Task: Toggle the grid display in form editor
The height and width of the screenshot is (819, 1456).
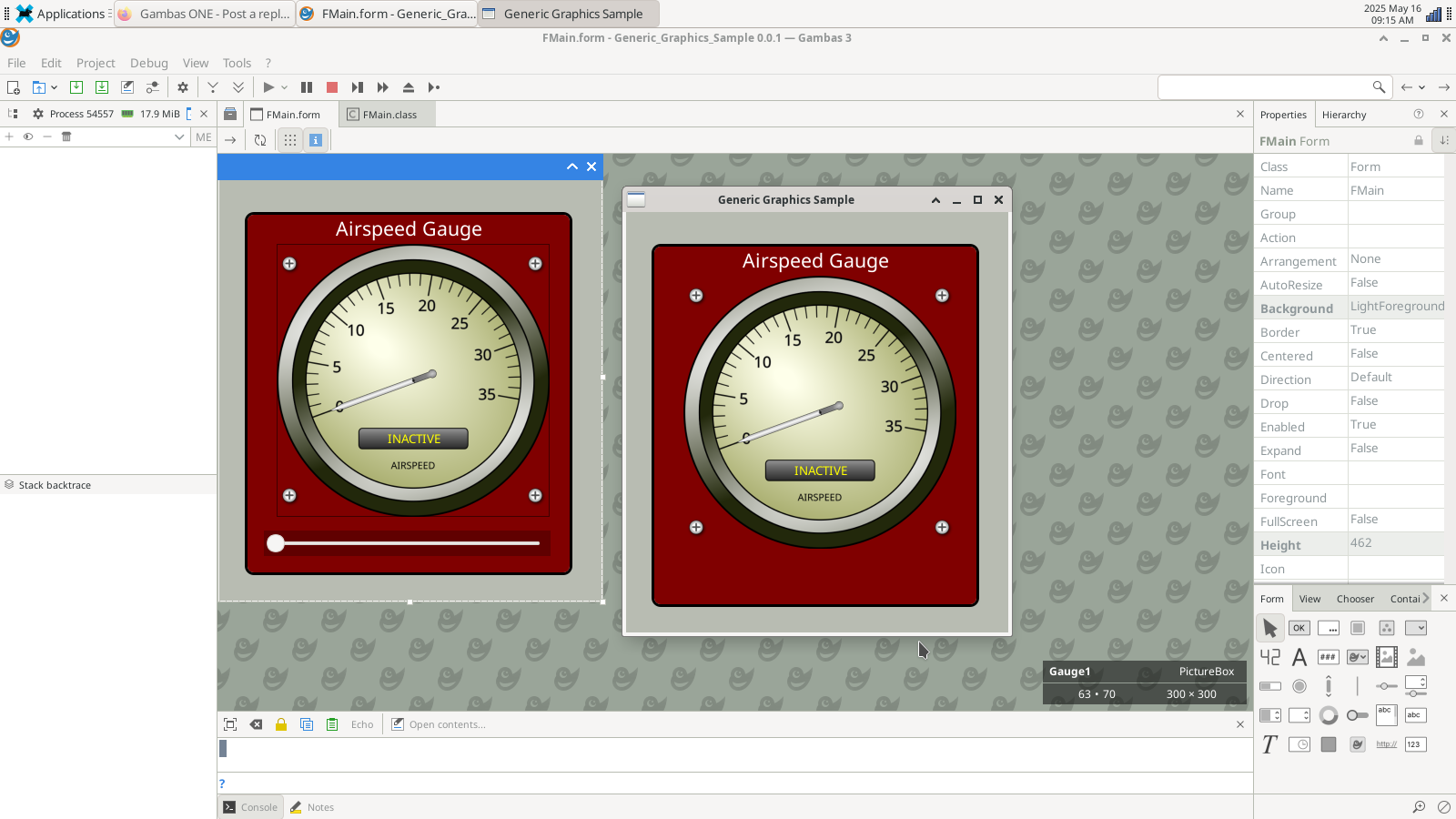Action: click(289, 140)
